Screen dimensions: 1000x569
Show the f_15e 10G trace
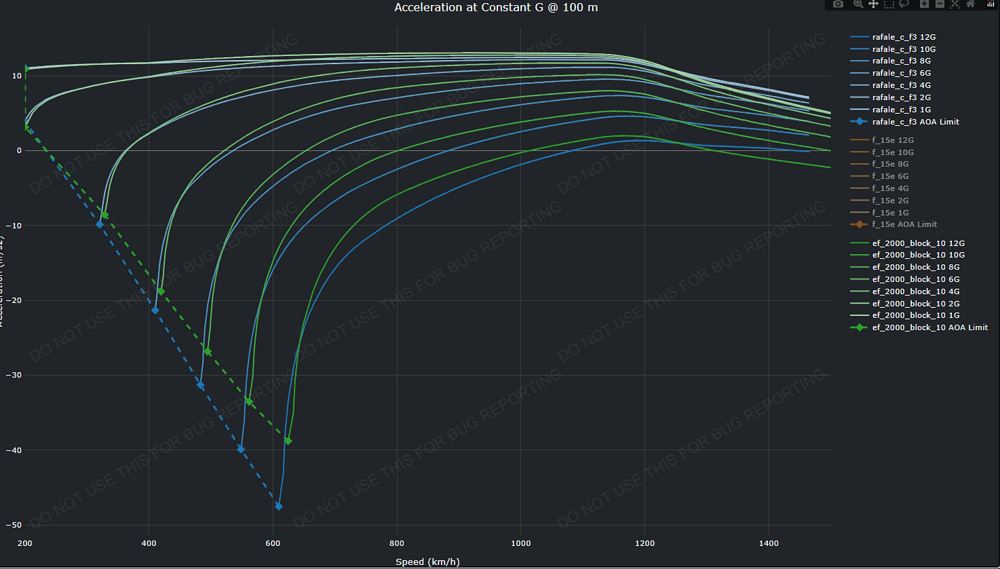[x=882, y=152]
